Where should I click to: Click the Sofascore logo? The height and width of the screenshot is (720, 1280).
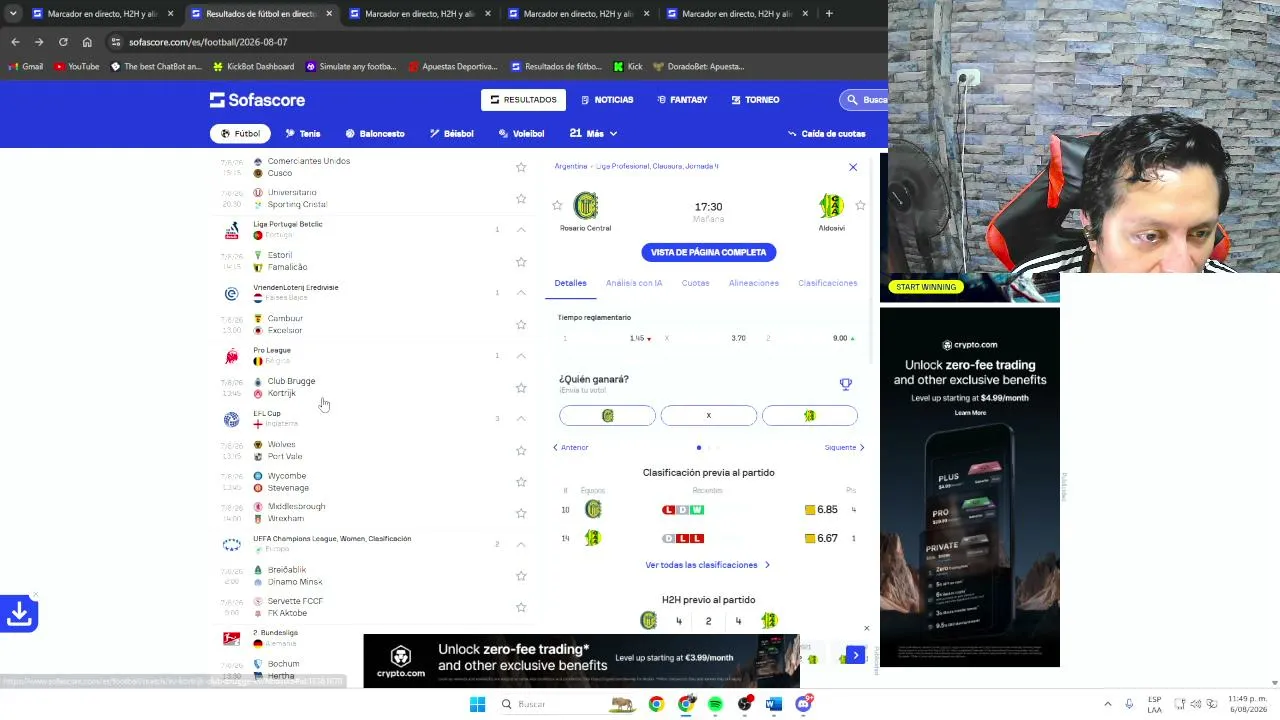coord(257,100)
